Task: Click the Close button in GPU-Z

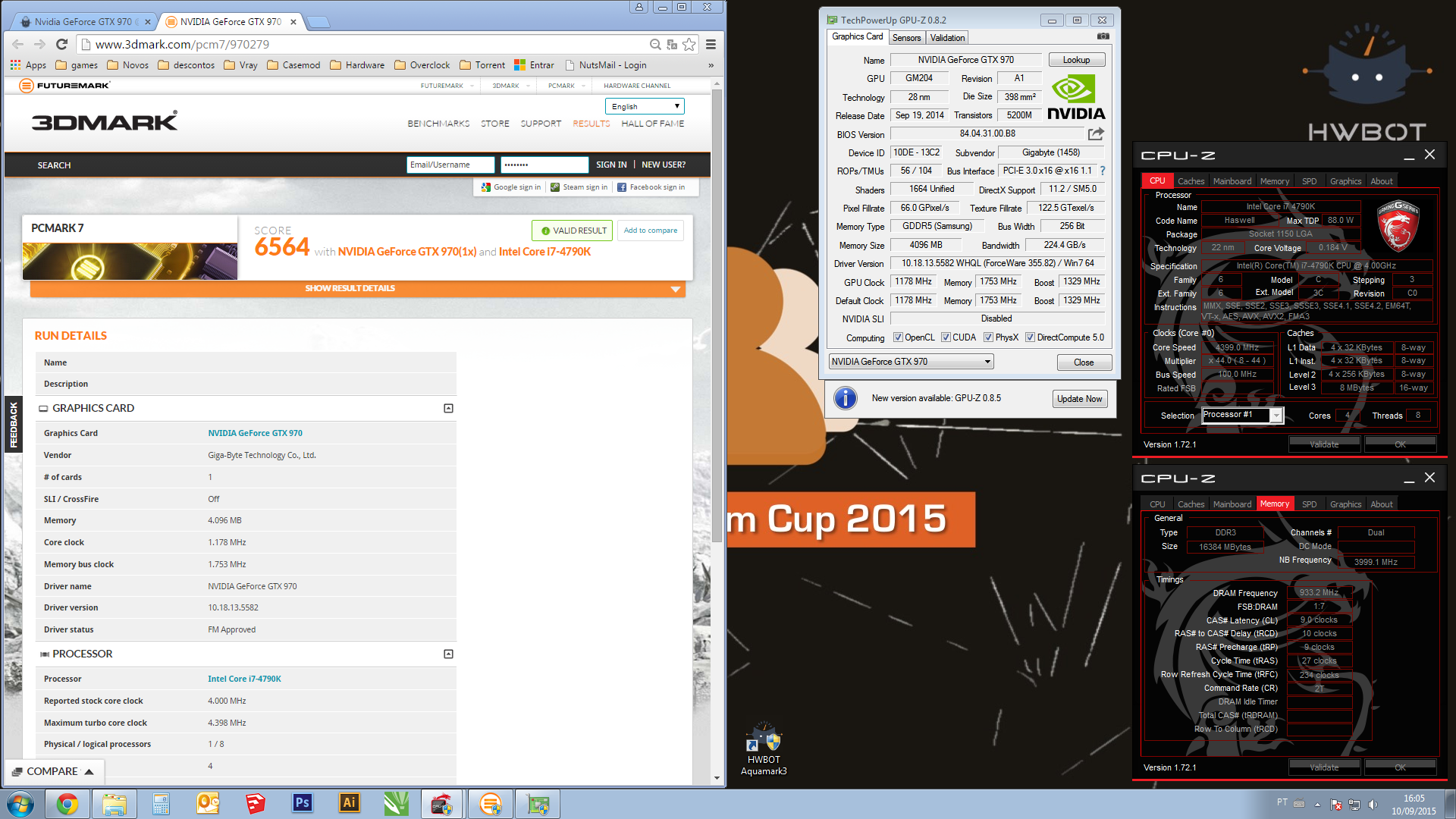Action: [x=1084, y=362]
